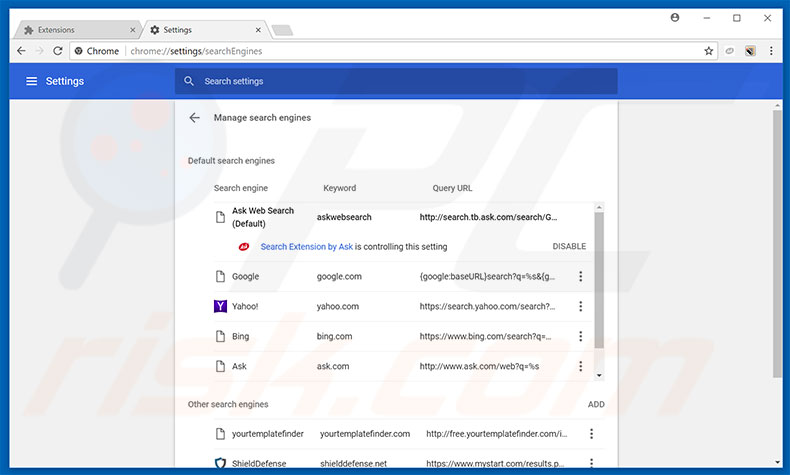
Task: Click the search engine list scroll-down arrow
Action: coord(599,375)
